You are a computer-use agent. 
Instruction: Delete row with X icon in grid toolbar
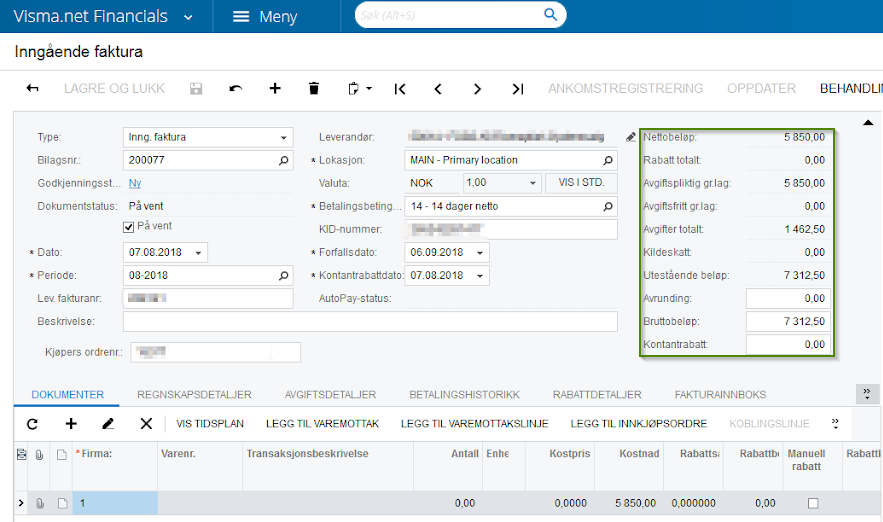(x=146, y=424)
